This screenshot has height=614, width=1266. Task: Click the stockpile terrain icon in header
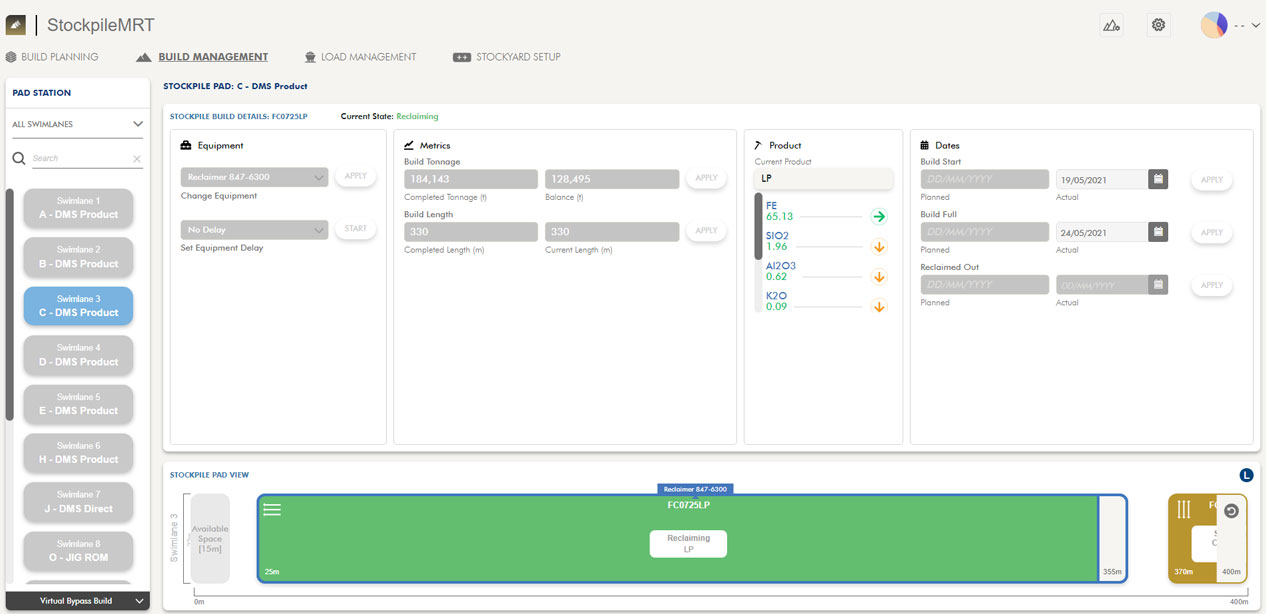tap(1111, 26)
